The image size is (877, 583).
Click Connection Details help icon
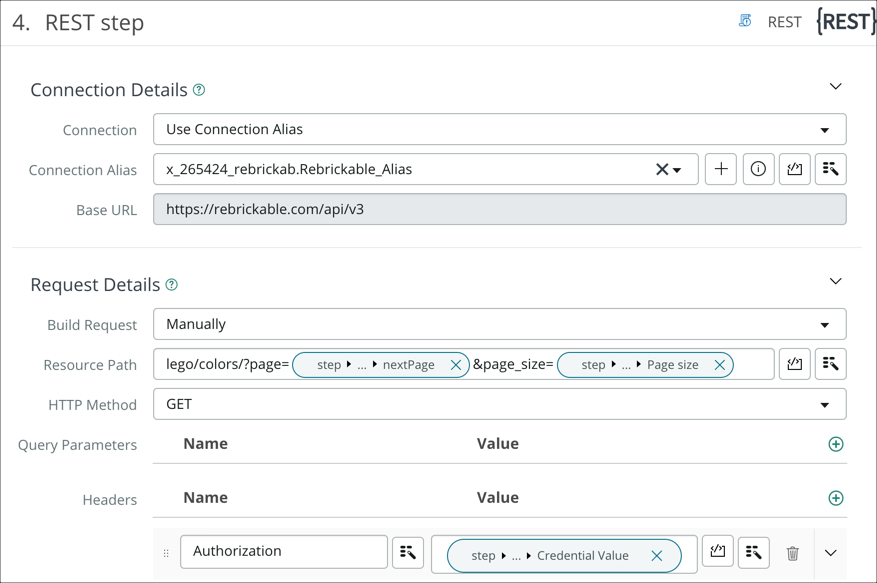199,90
